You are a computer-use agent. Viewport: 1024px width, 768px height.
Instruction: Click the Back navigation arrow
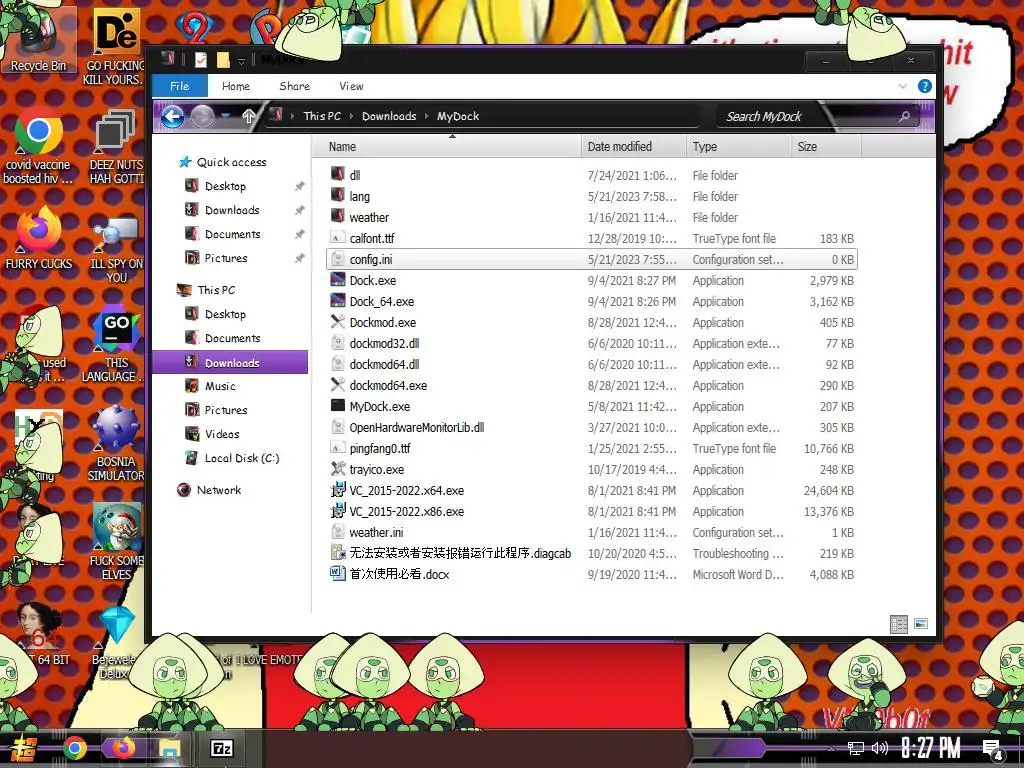coord(172,117)
